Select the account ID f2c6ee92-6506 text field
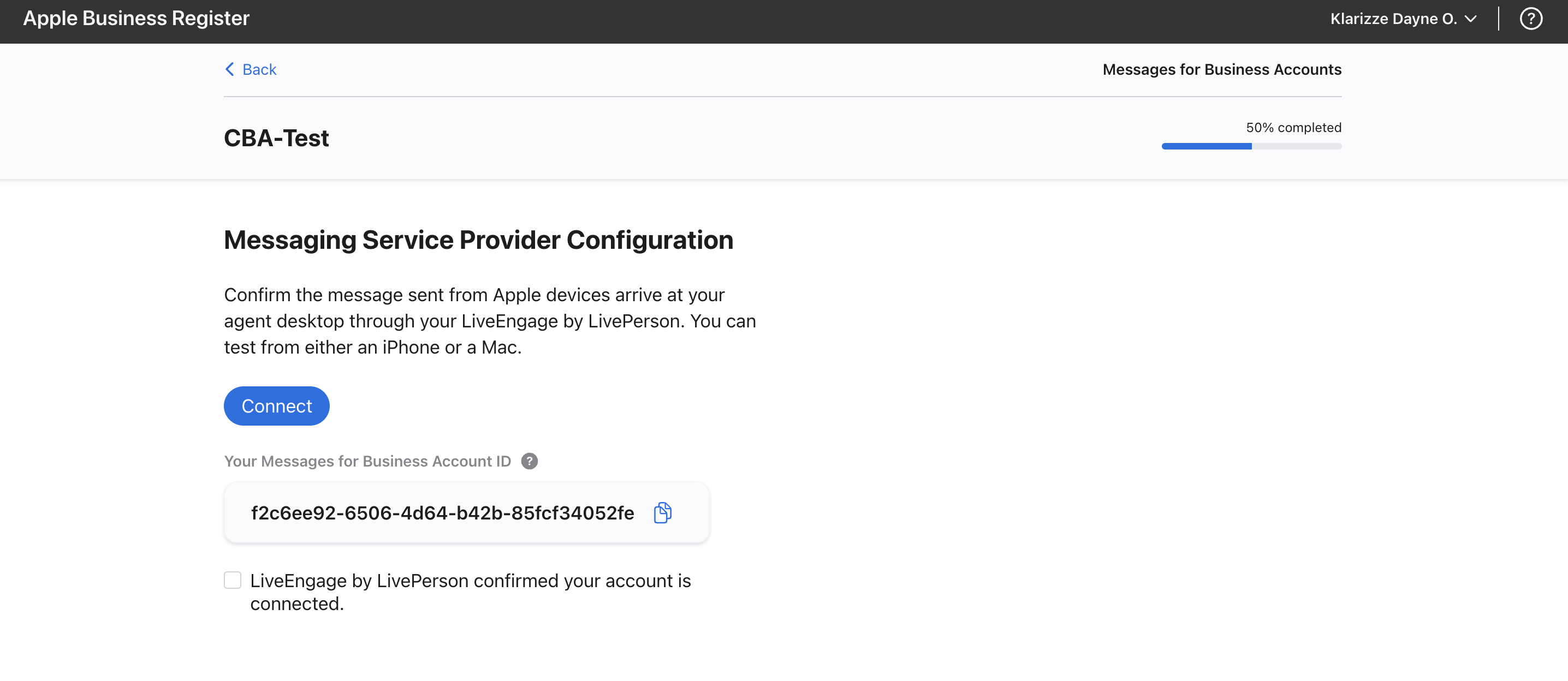The width and height of the screenshot is (1568, 681). pos(466,512)
